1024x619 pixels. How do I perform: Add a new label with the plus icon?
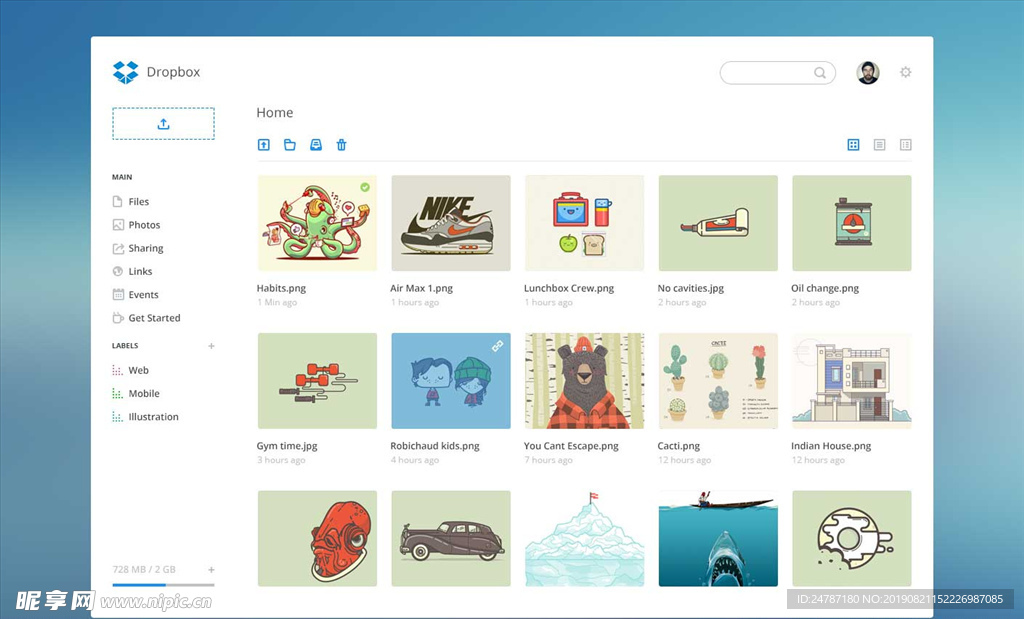coord(211,346)
